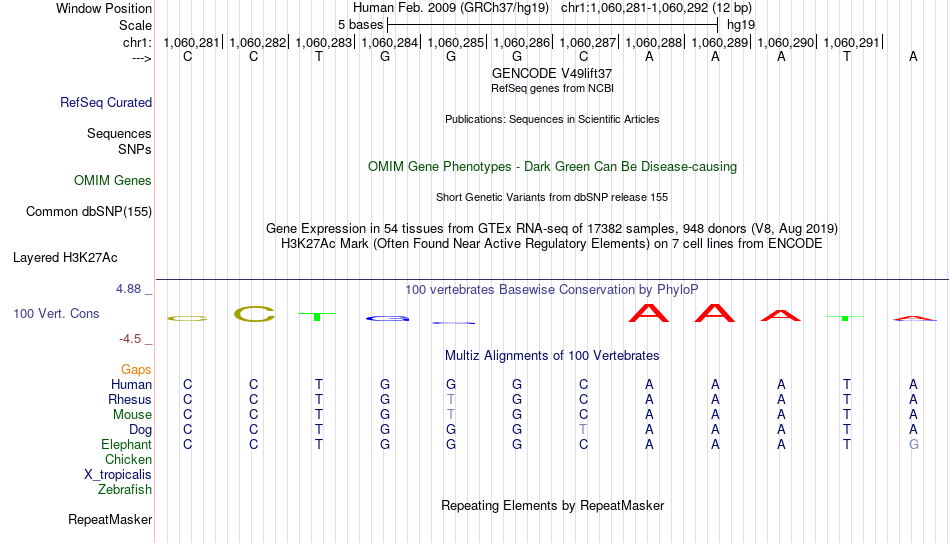
Task: Click the Gaps row label
Action: [136, 370]
